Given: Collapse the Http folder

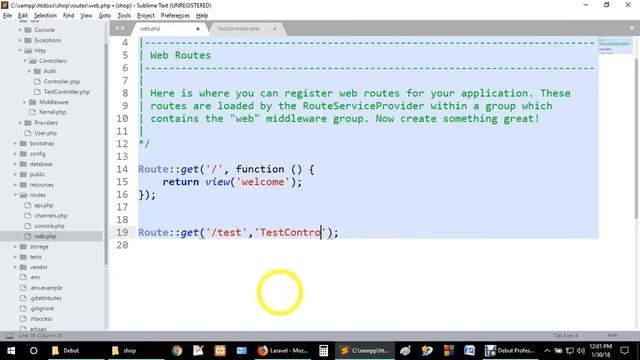Looking at the screenshot, I should [20, 51].
